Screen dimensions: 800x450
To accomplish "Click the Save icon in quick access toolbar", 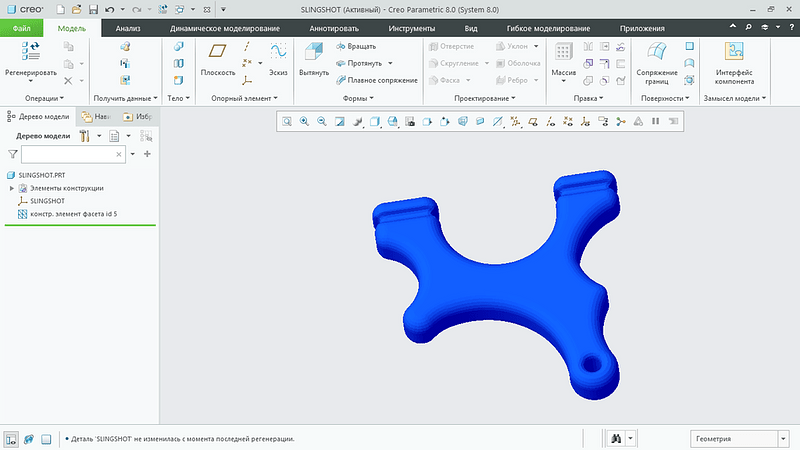I will point(93,10).
